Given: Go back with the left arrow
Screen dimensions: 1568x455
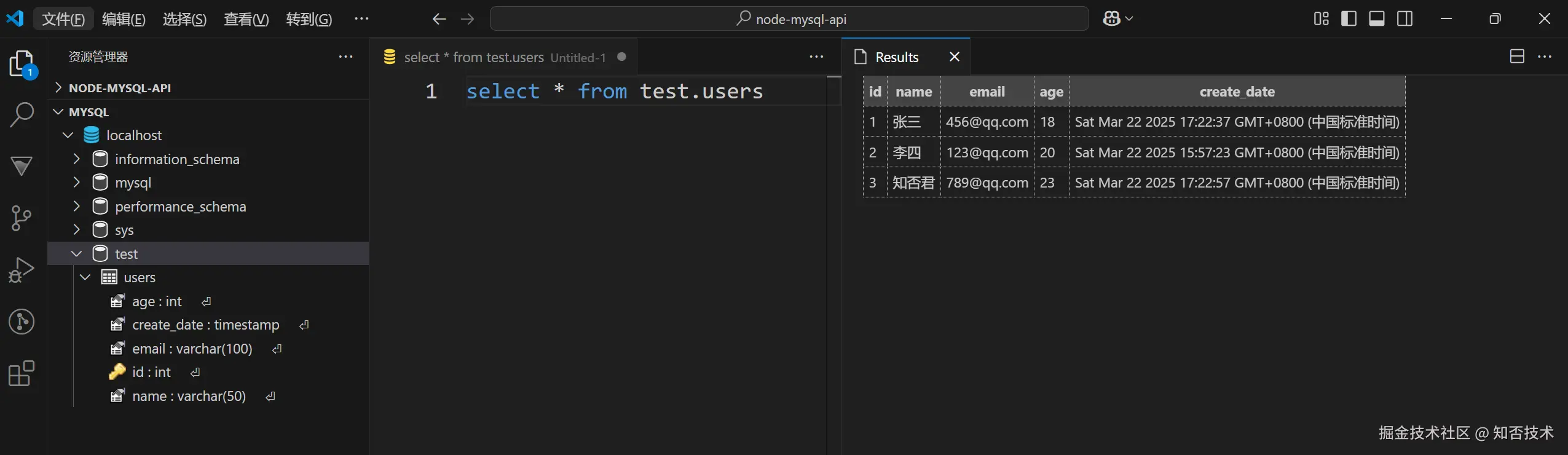Looking at the screenshot, I should point(438,19).
